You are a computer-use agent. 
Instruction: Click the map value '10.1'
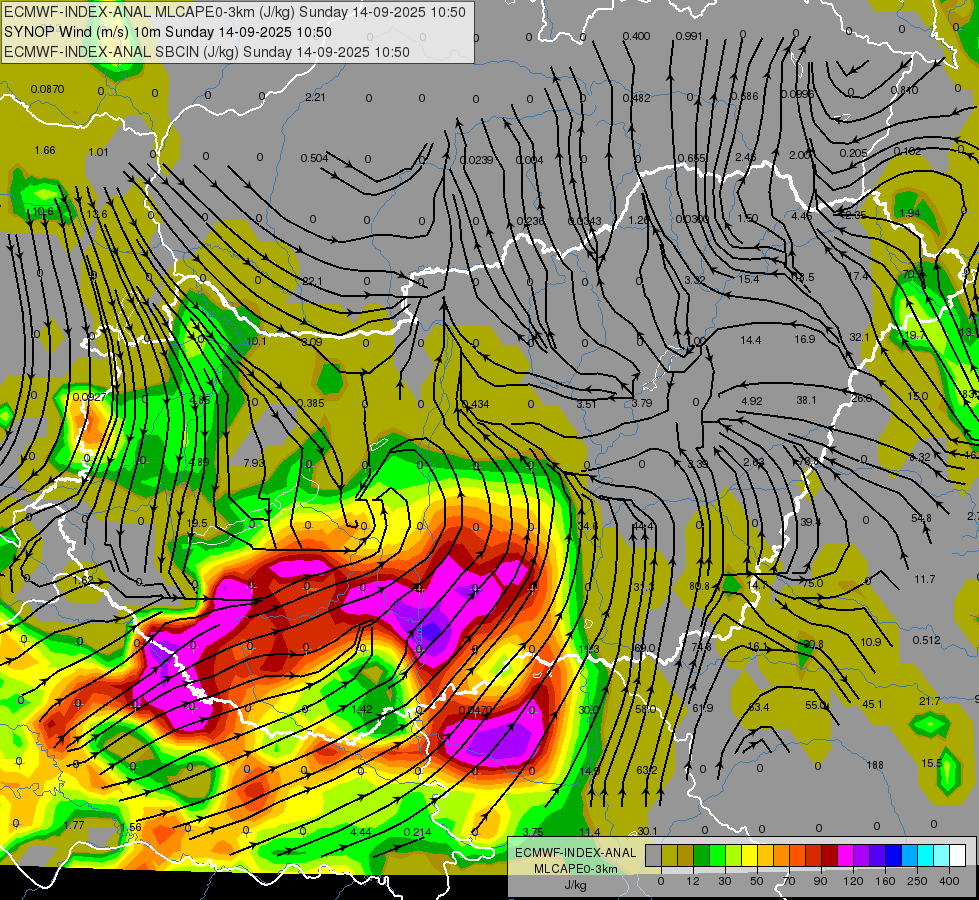click(x=256, y=342)
